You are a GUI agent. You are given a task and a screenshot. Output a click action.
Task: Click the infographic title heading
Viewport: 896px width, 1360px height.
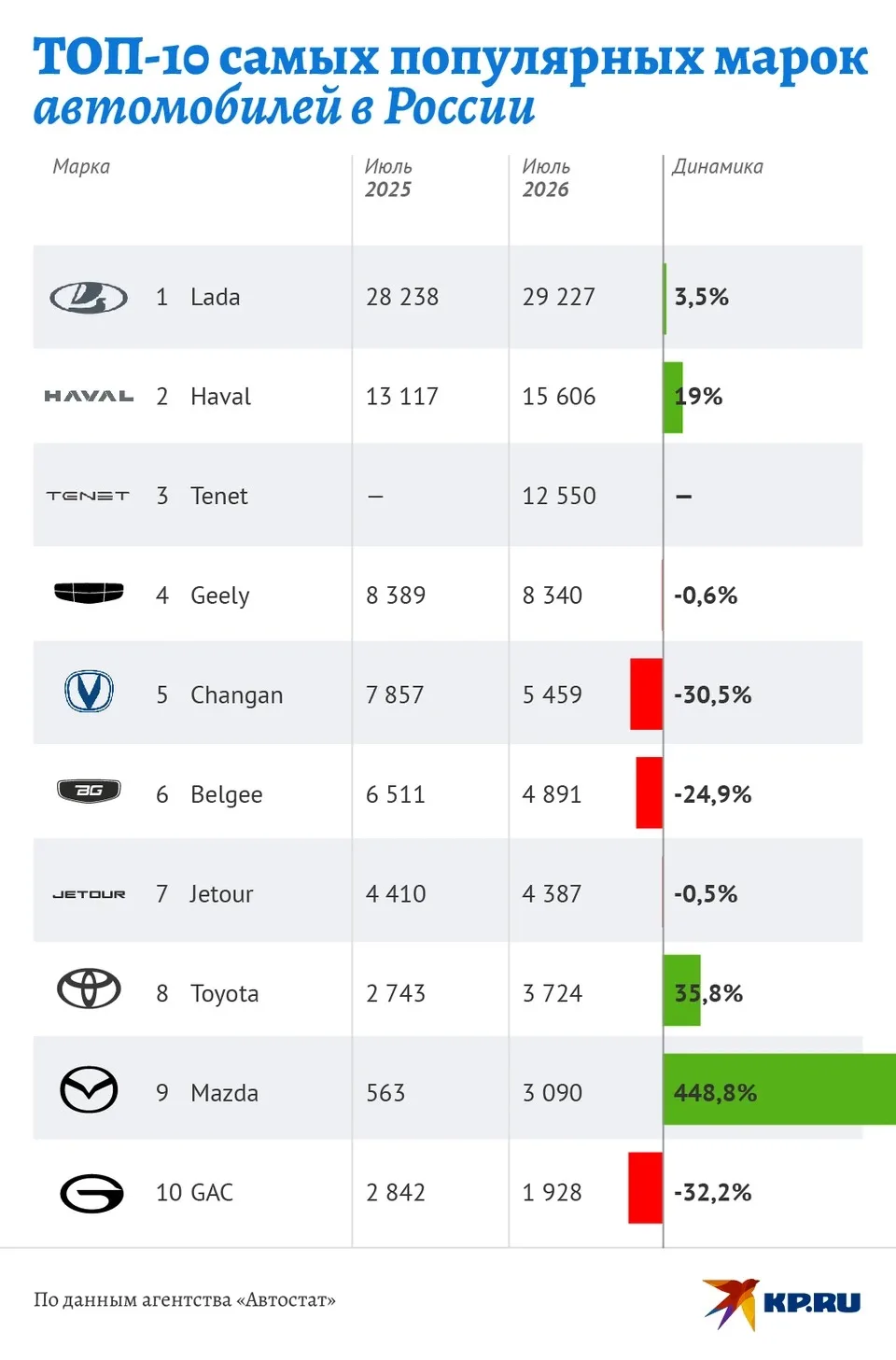(x=450, y=82)
